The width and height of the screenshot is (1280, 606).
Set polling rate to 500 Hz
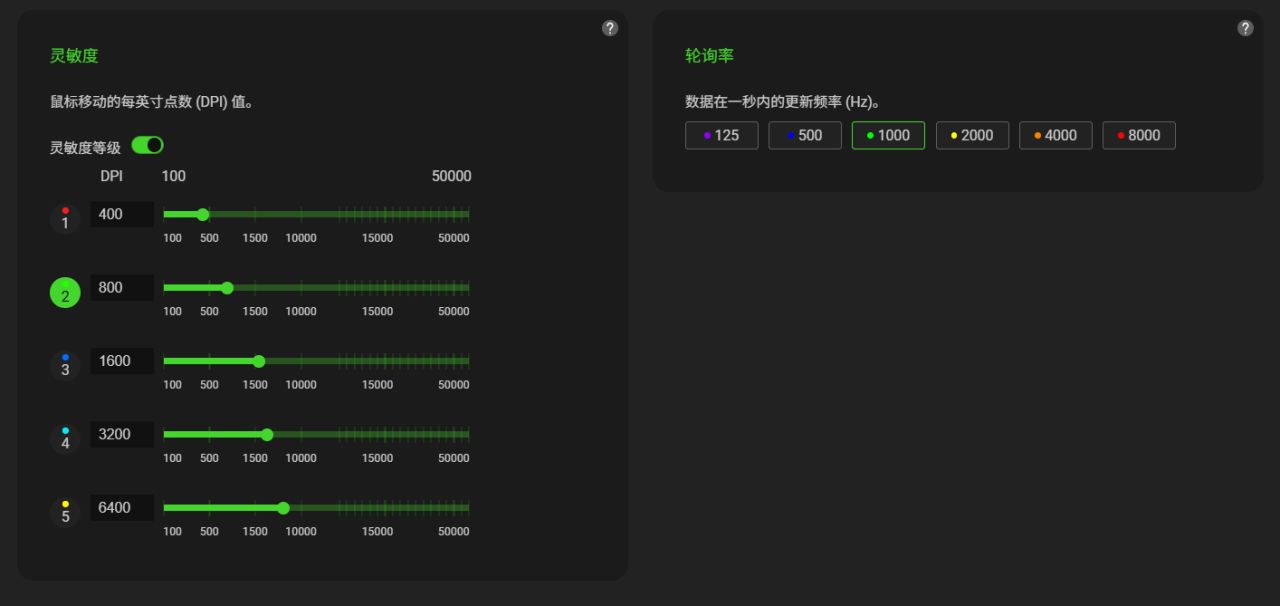coord(805,135)
